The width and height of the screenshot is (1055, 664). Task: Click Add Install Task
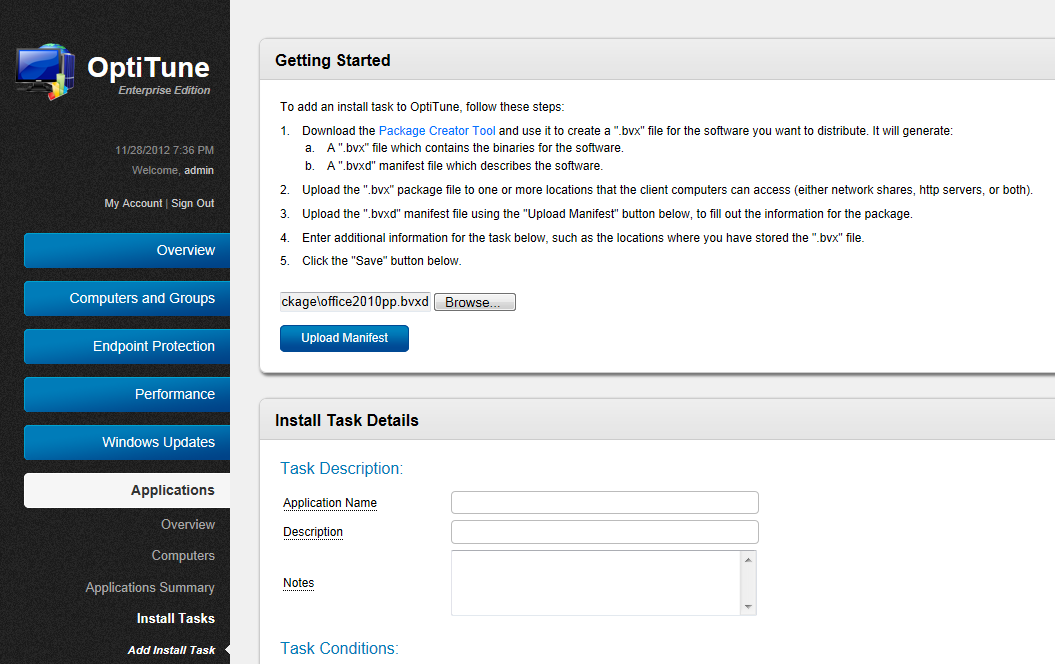[171, 649]
